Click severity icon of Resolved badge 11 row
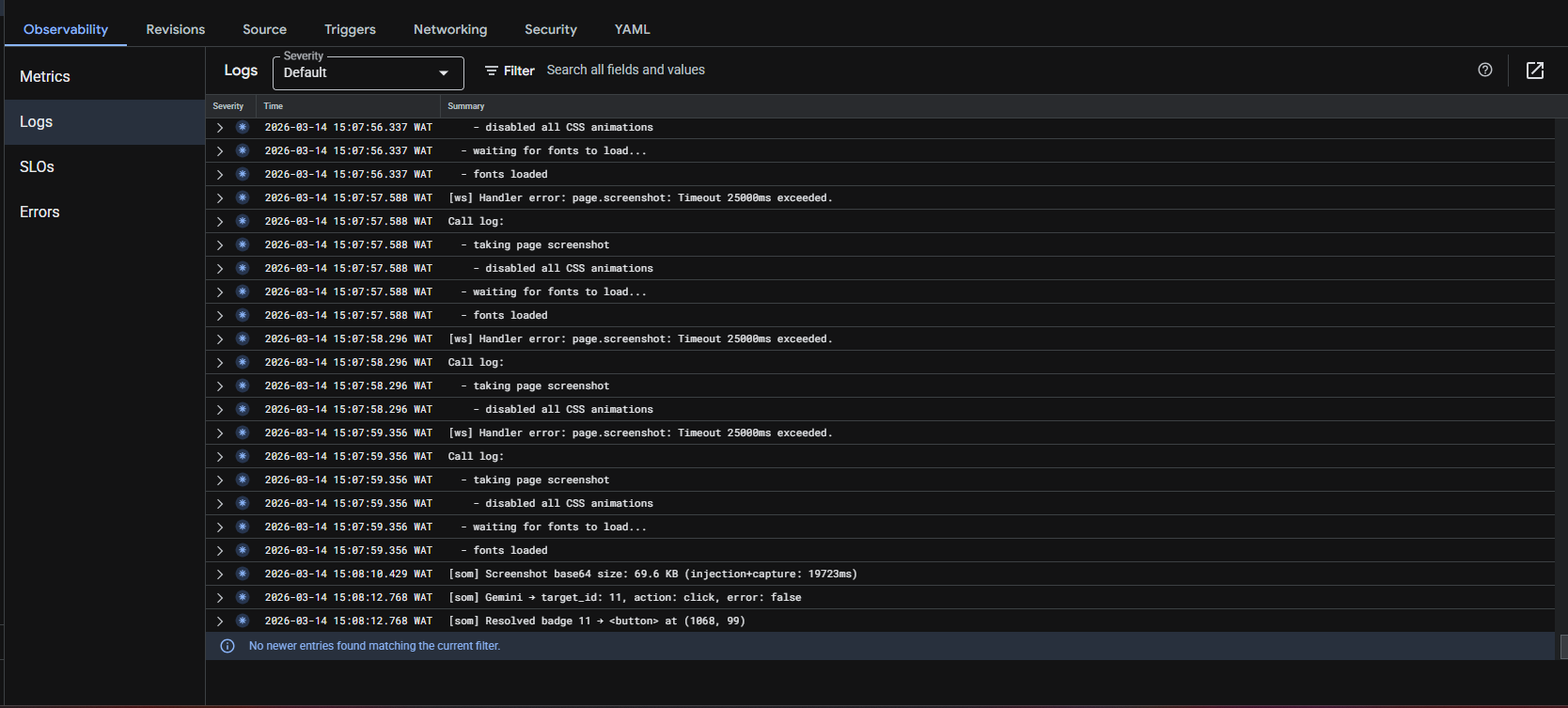 click(243, 621)
